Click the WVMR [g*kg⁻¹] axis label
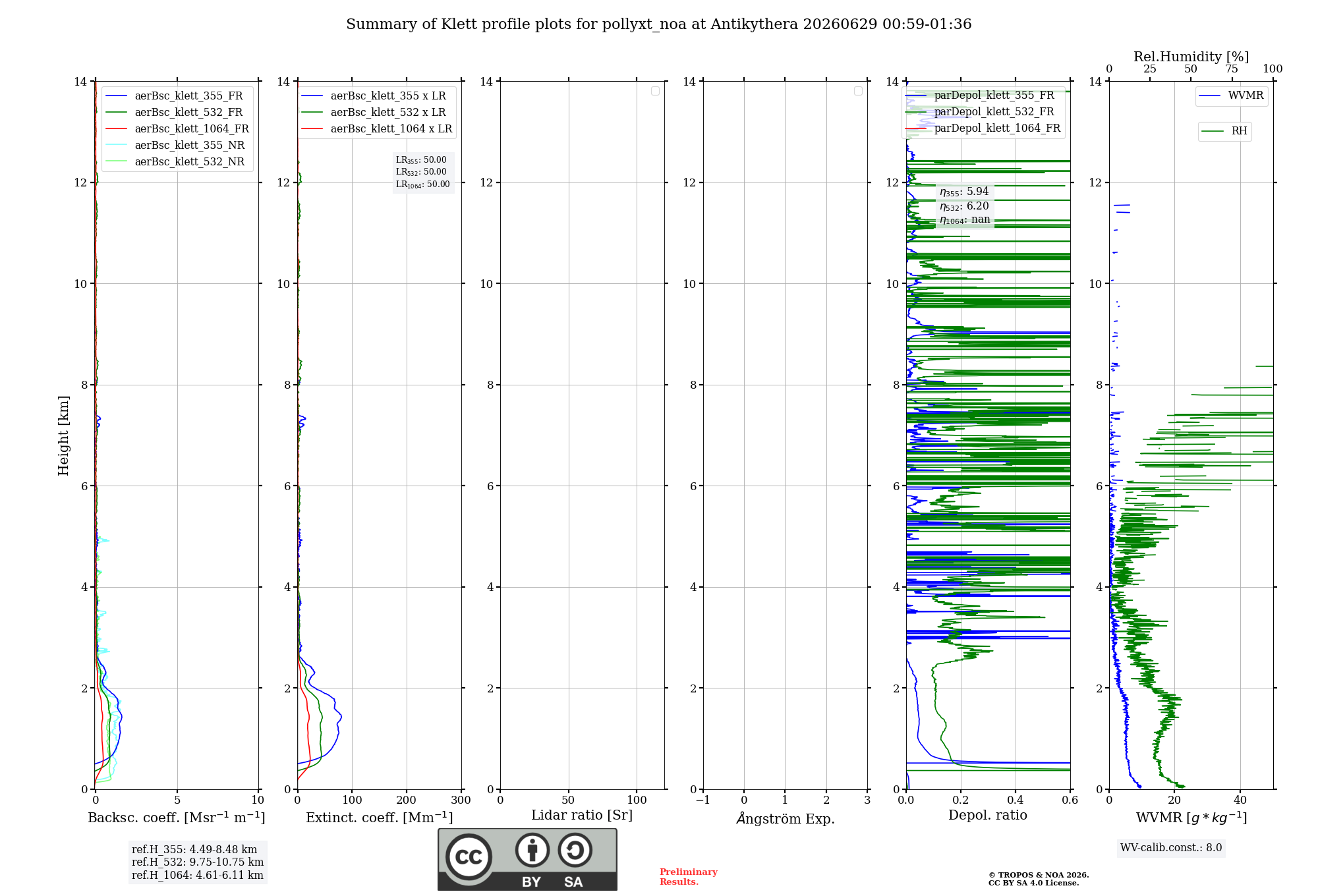This screenshot has width=1318, height=896. (x=1191, y=818)
